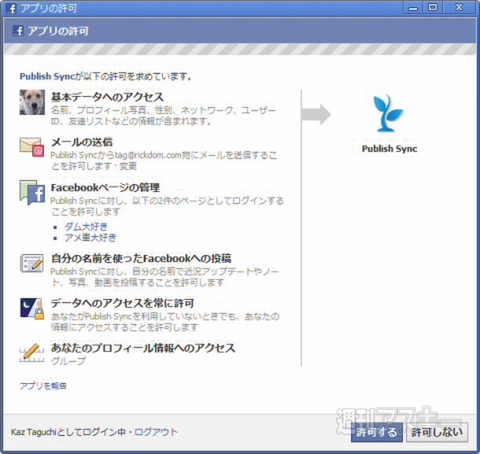
Task: Click the dog profile photo thumbnail
Action: 32,102
